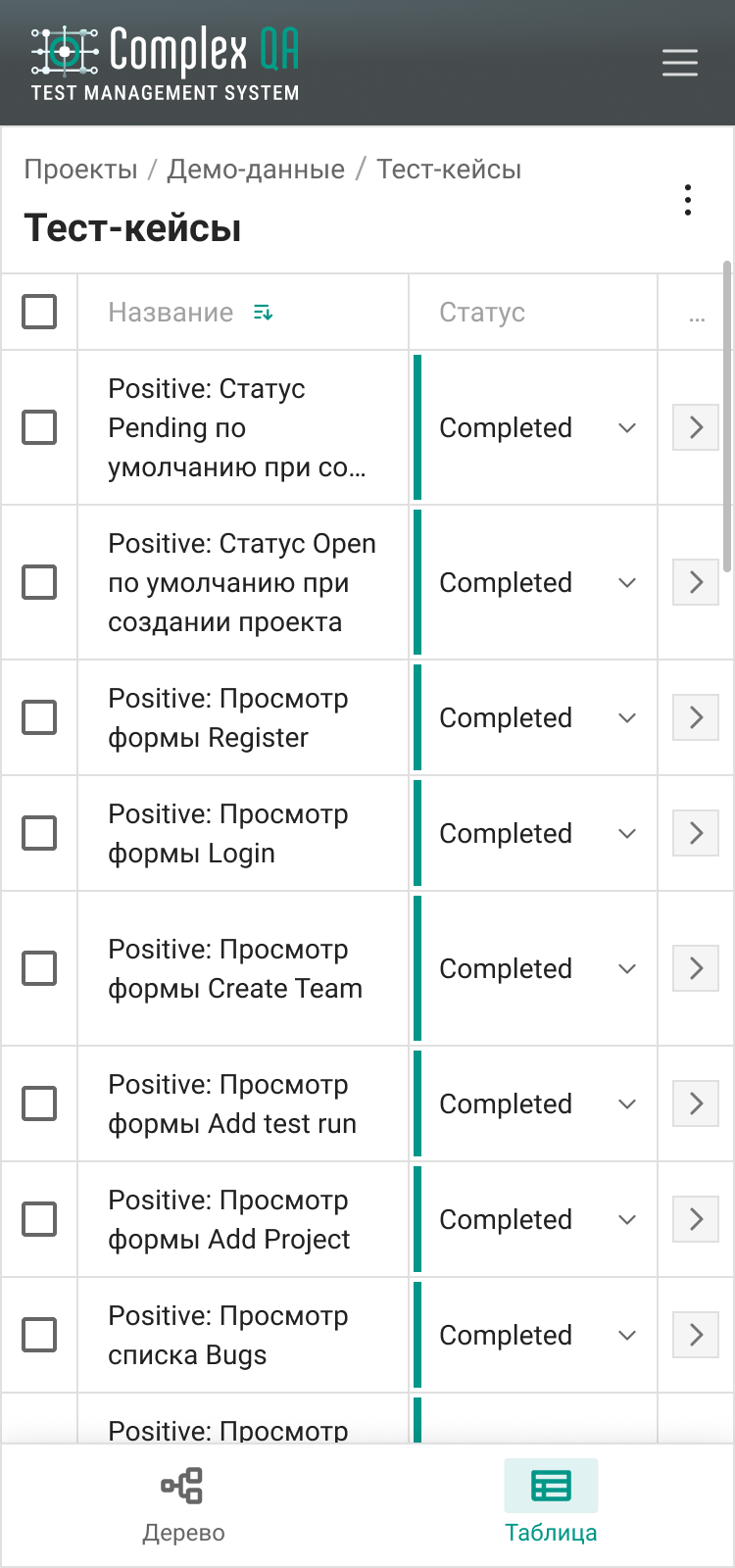Image resolution: width=735 pixels, height=1568 pixels.
Task: Open the three-dot page options menu
Action: click(688, 200)
